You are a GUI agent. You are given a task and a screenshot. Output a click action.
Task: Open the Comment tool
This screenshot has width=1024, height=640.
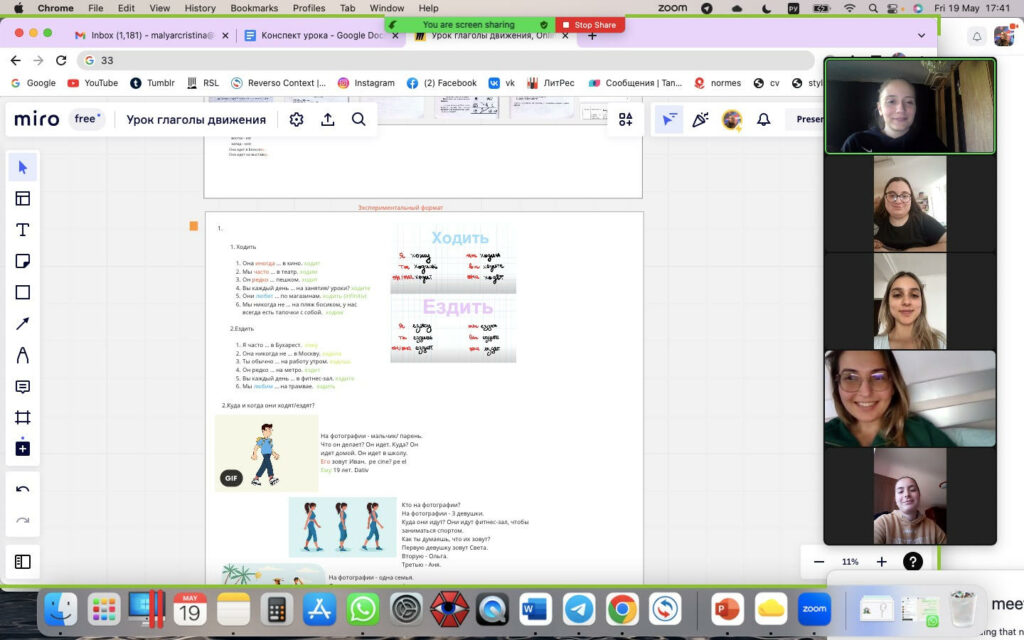pyautogui.click(x=23, y=387)
